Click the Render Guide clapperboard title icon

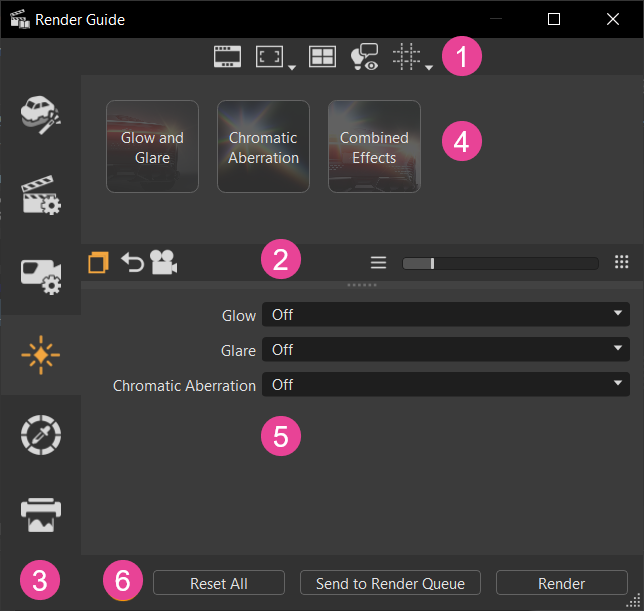20,19
